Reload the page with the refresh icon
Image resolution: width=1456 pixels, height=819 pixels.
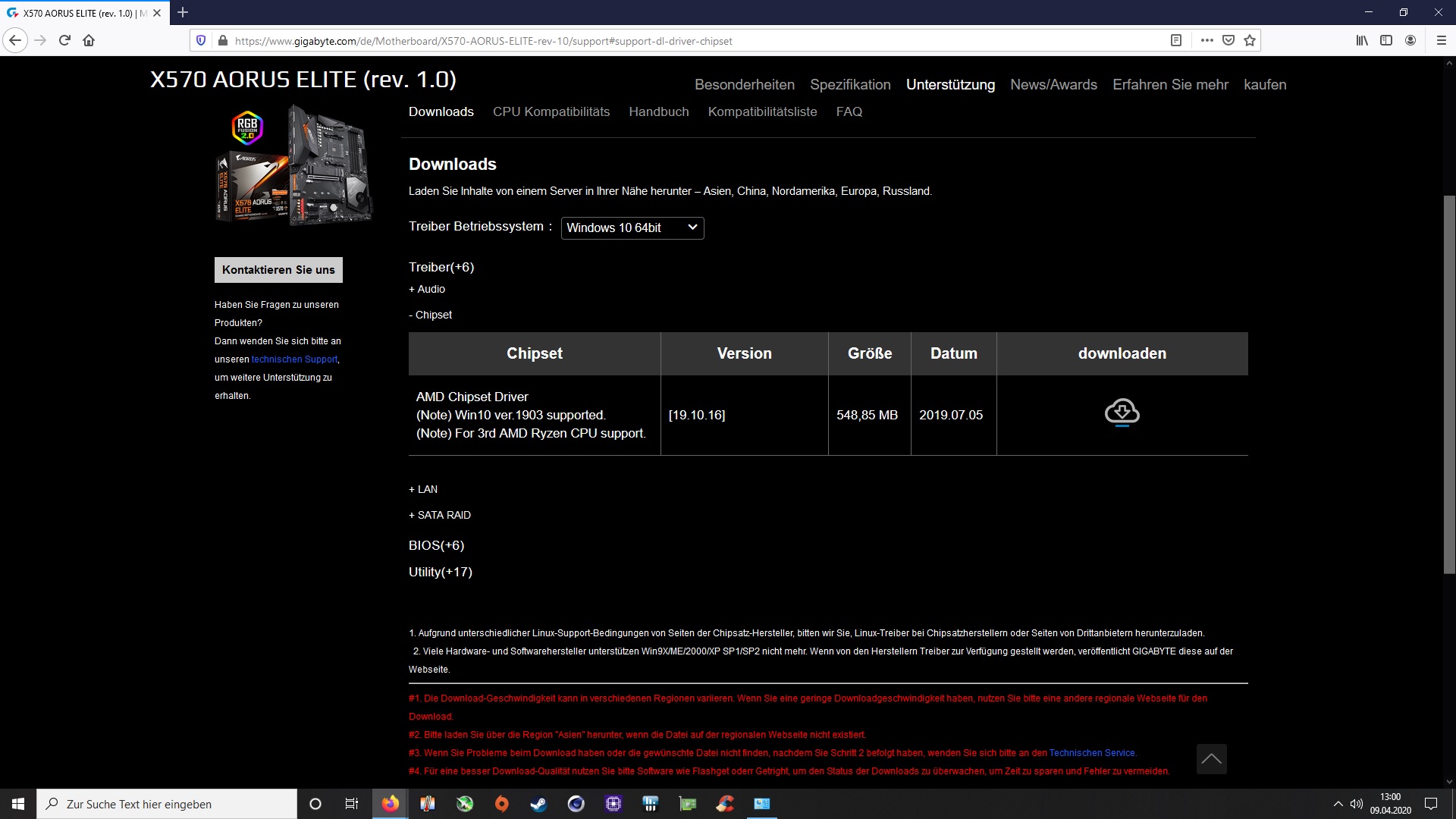click(x=64, y=41)
